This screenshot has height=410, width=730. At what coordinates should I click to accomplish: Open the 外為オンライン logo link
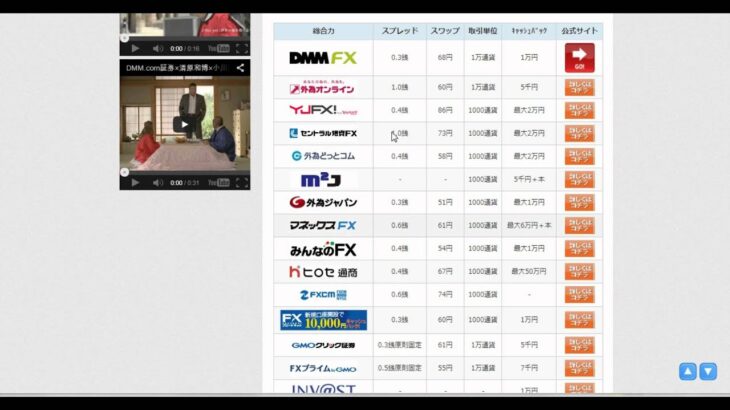tap(323, 88)
